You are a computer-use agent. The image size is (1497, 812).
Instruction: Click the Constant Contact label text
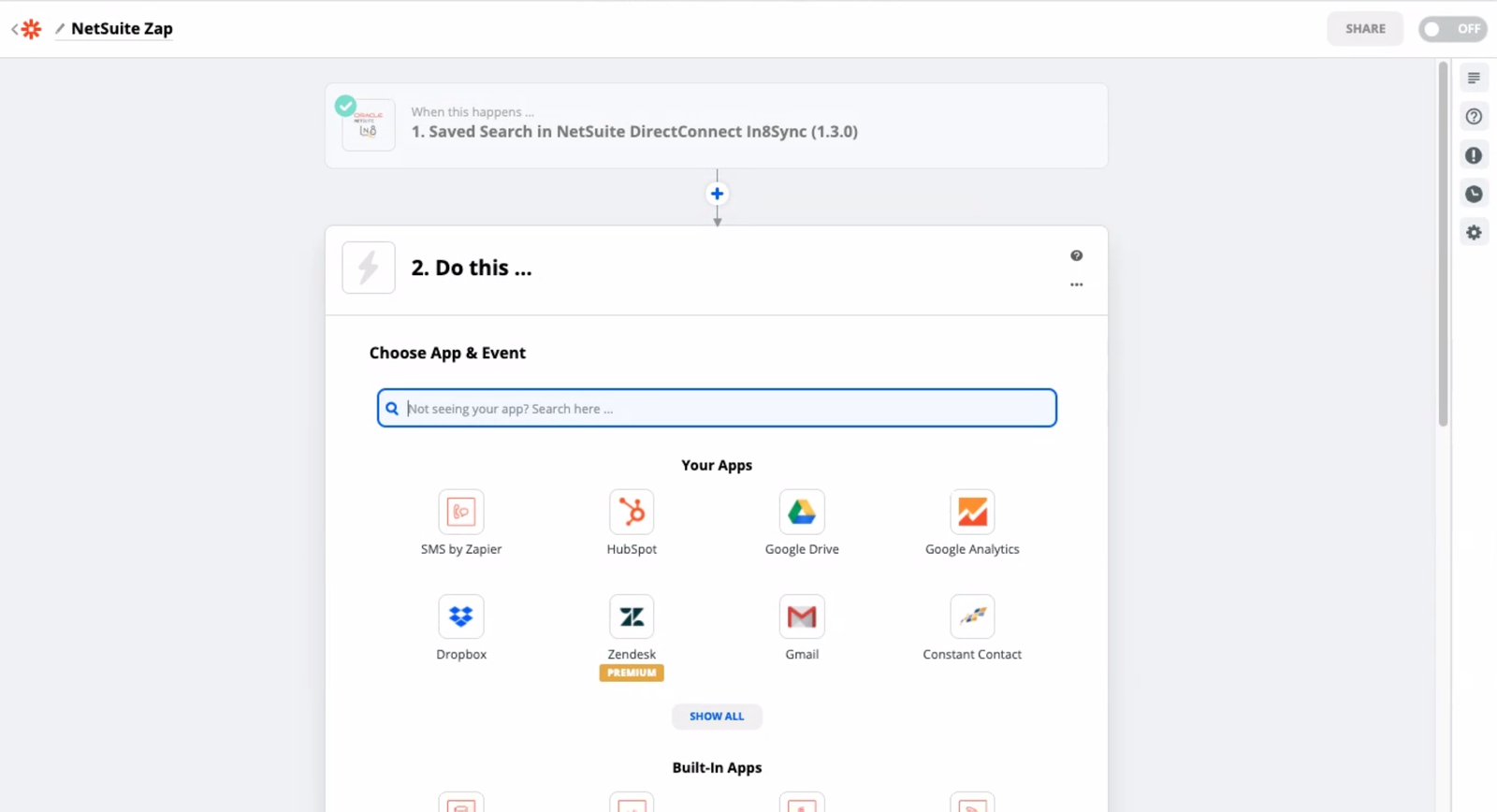(x=972, y=654)
